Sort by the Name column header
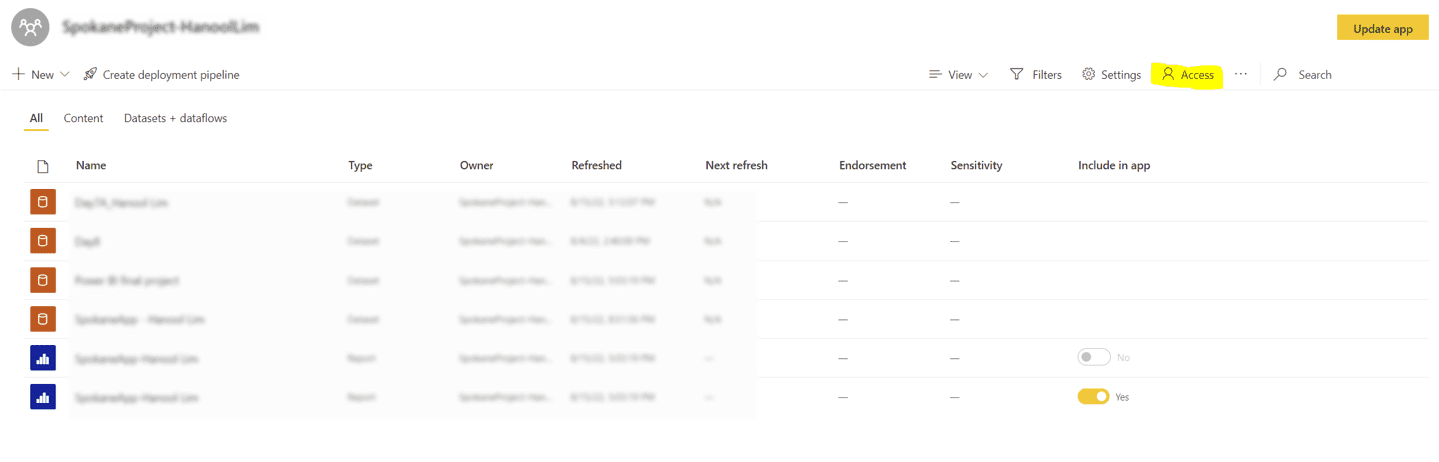 91,165
